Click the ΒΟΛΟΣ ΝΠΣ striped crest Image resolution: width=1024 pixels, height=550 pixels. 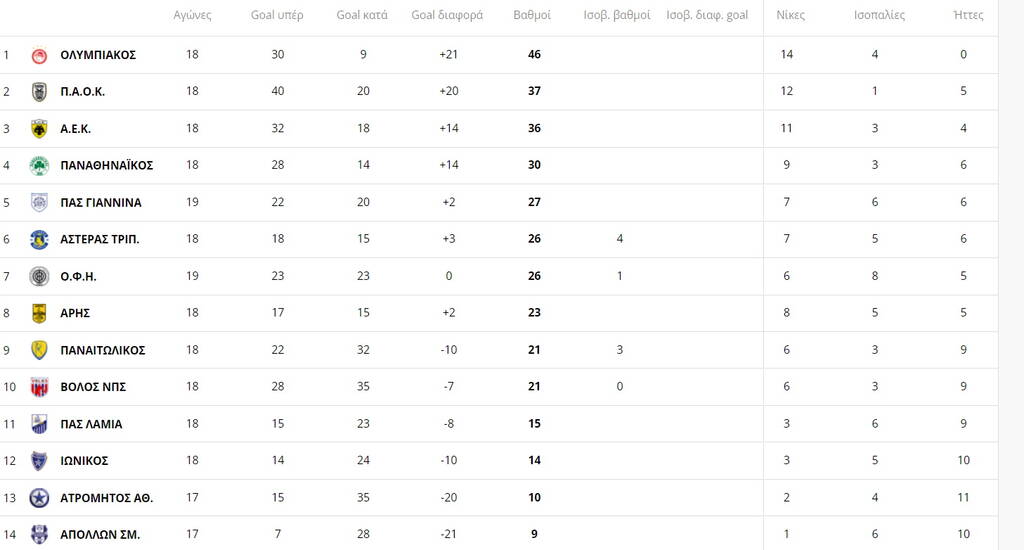pyautogui.click(x=39, y=387)
